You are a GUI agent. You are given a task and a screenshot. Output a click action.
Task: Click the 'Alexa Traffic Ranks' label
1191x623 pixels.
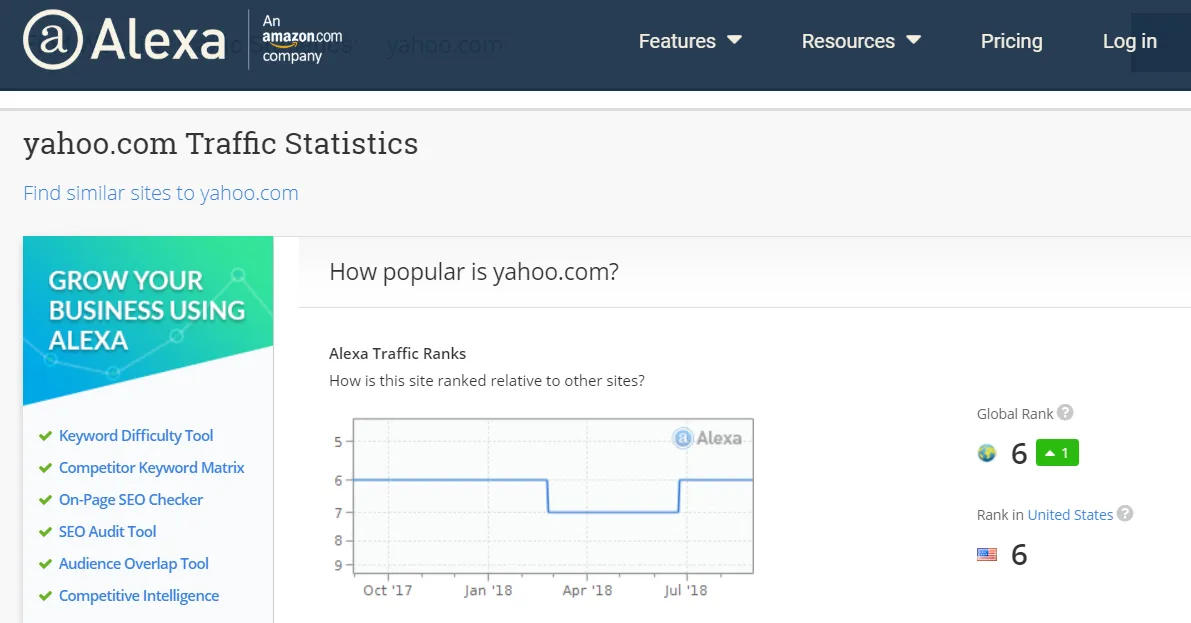pos(397,353)
